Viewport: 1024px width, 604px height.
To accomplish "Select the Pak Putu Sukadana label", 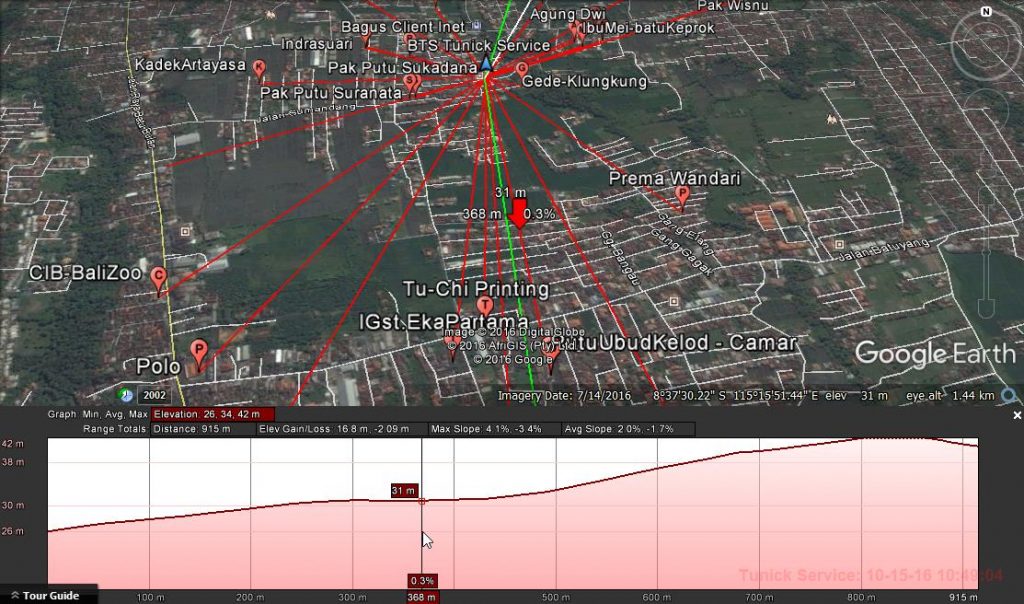I will click(x=402, y=67).
